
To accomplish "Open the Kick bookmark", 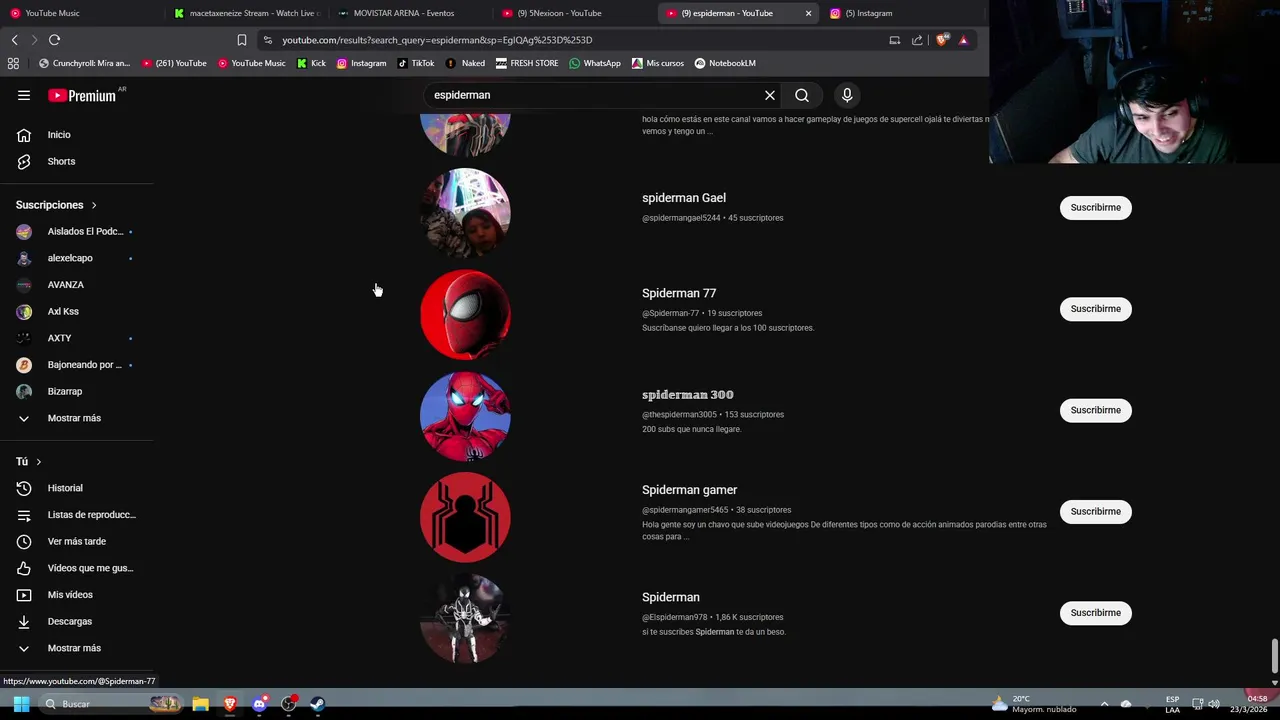I will pos(311,63).
